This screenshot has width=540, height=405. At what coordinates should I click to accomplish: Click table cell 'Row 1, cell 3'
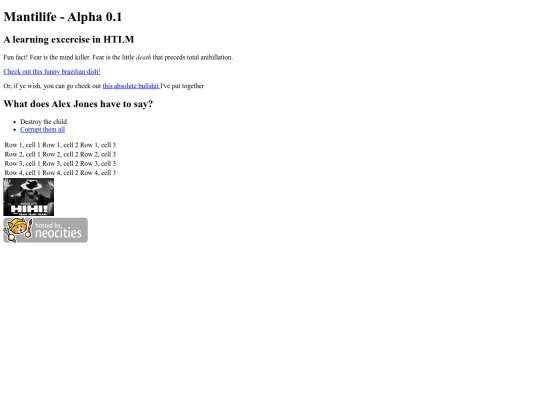(98, 145)
